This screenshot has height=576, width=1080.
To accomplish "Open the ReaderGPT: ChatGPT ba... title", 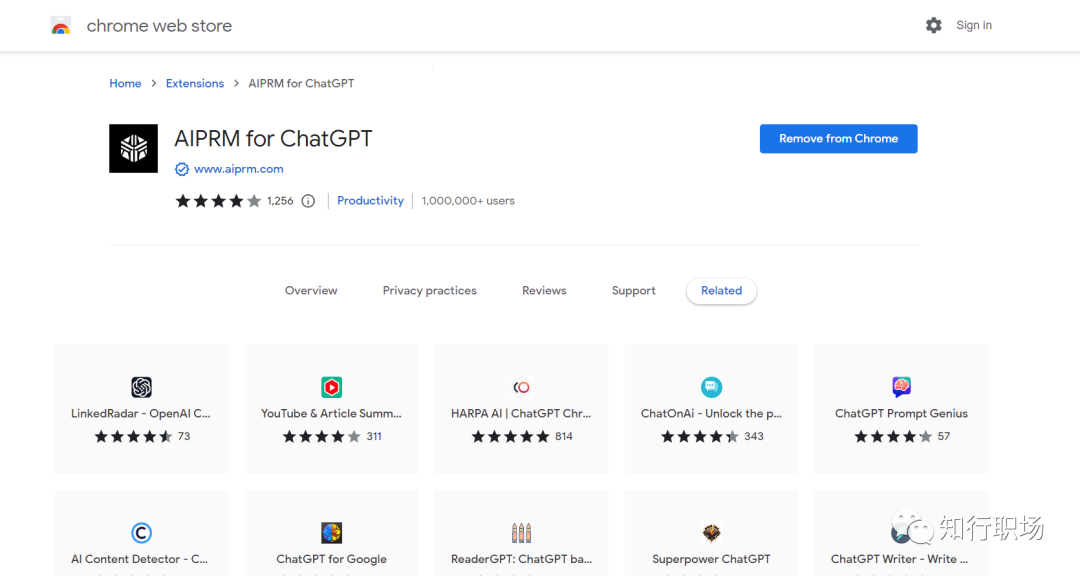I will point(521,559).
